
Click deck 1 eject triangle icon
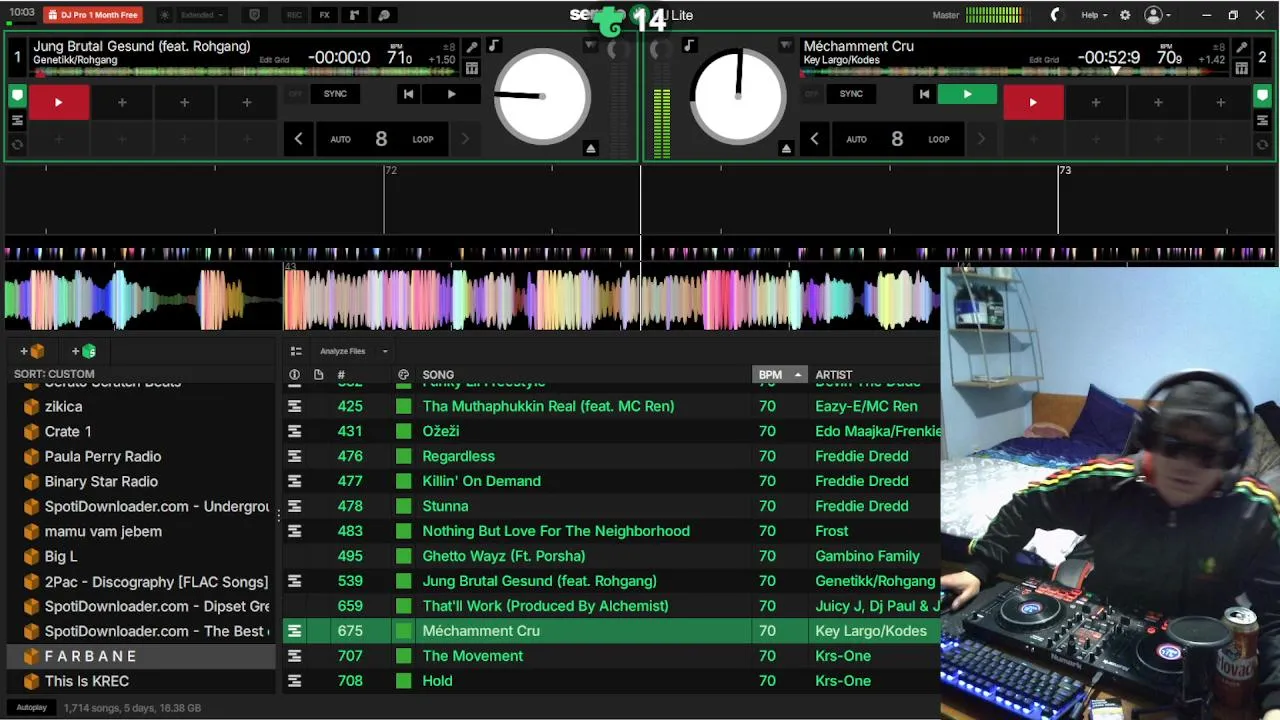(591, 148)
